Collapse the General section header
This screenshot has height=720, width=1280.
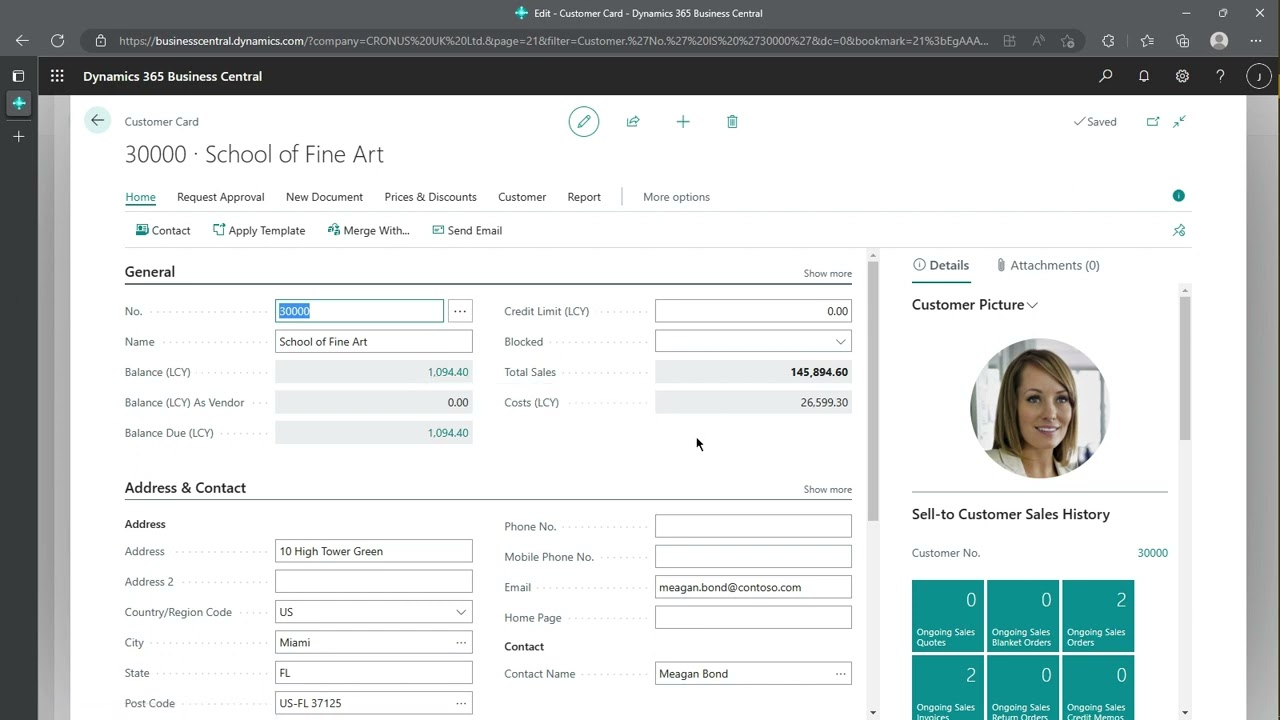(150, 272)
